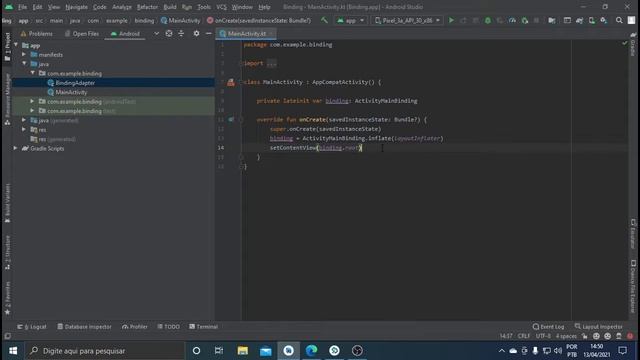The height and width of the screenshot is (360, 640).
Task: Open the Refactor menu
Action: click(x=147, y=7)
